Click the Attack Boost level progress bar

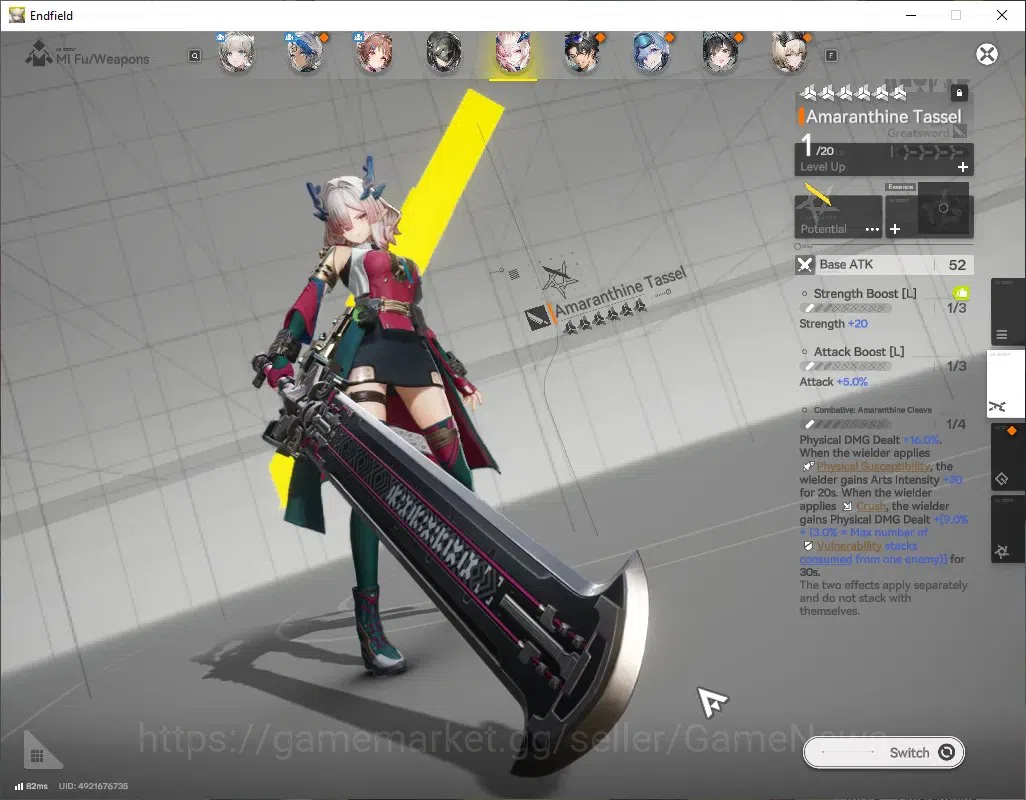point(845,366)
